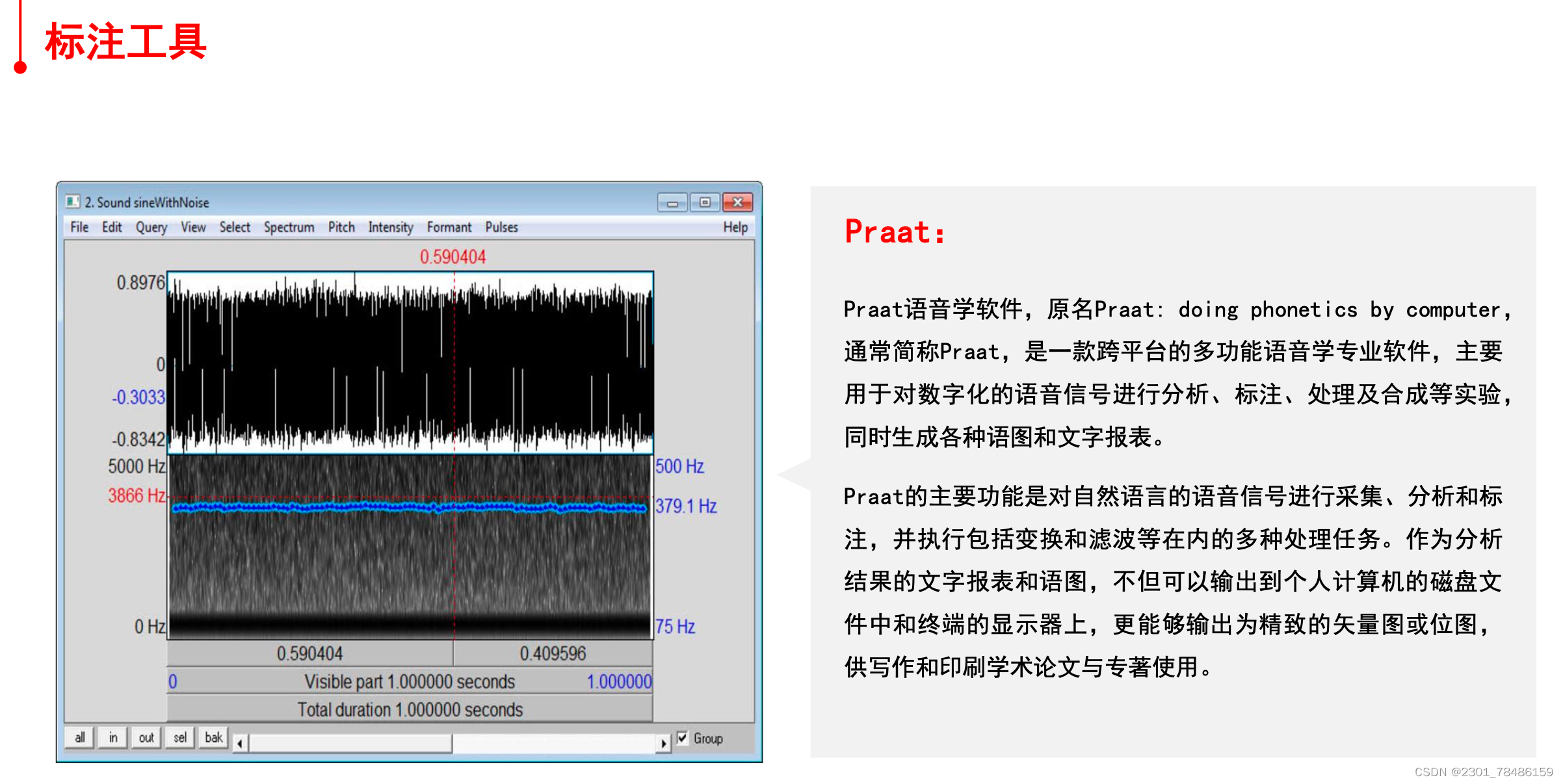This screenshot has height=784, width=1563.
Task: Click the 'sel' zoom button
Action: tap(180, 737)
